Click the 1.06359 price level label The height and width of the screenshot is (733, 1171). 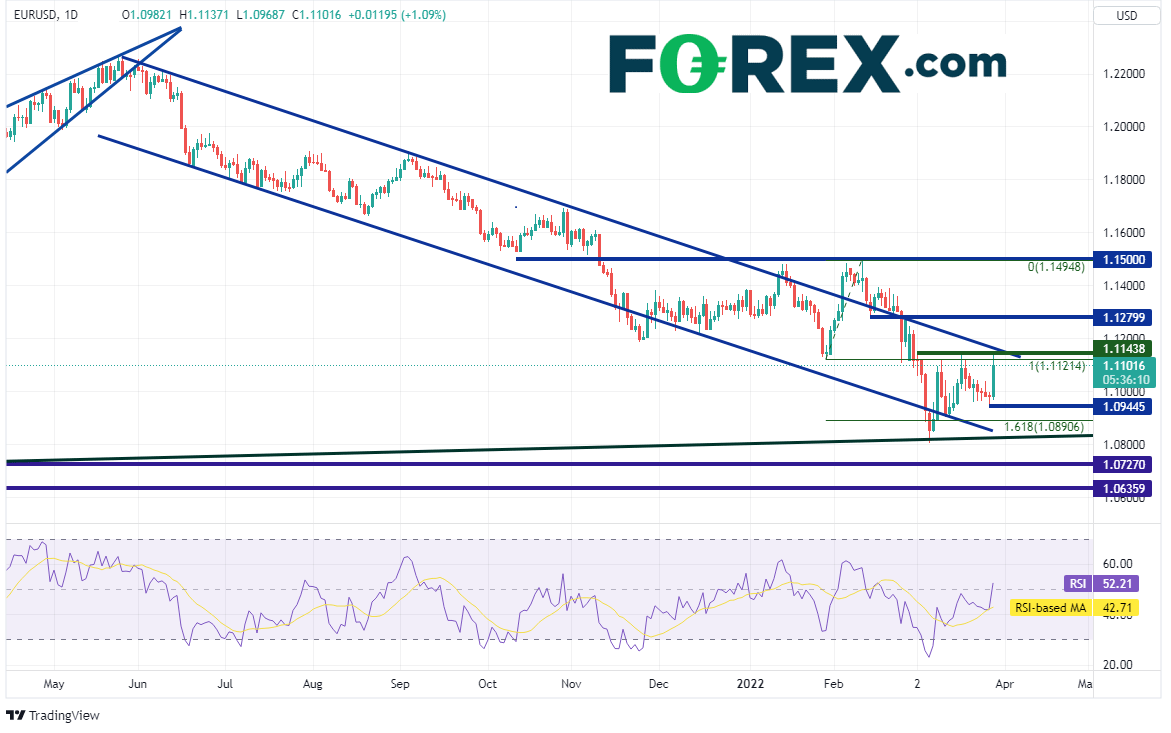tap(1127, 489)
